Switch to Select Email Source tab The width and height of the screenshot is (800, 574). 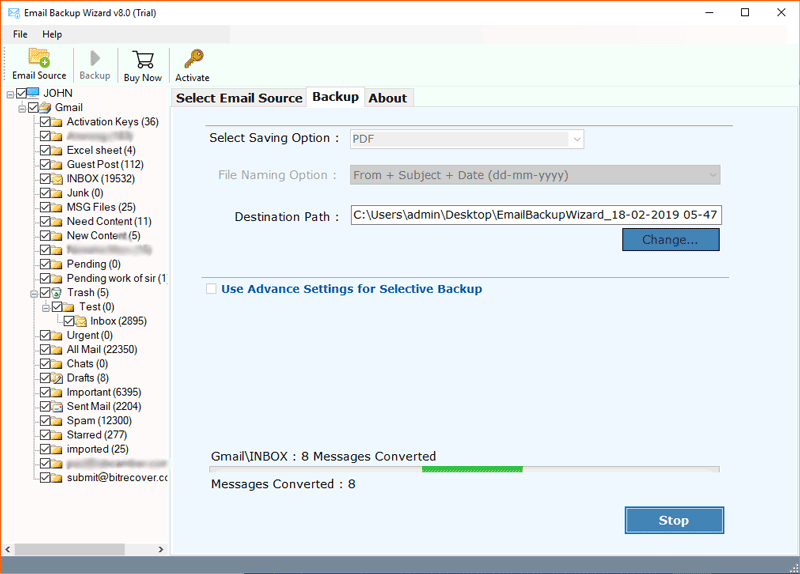coord(239,98)
